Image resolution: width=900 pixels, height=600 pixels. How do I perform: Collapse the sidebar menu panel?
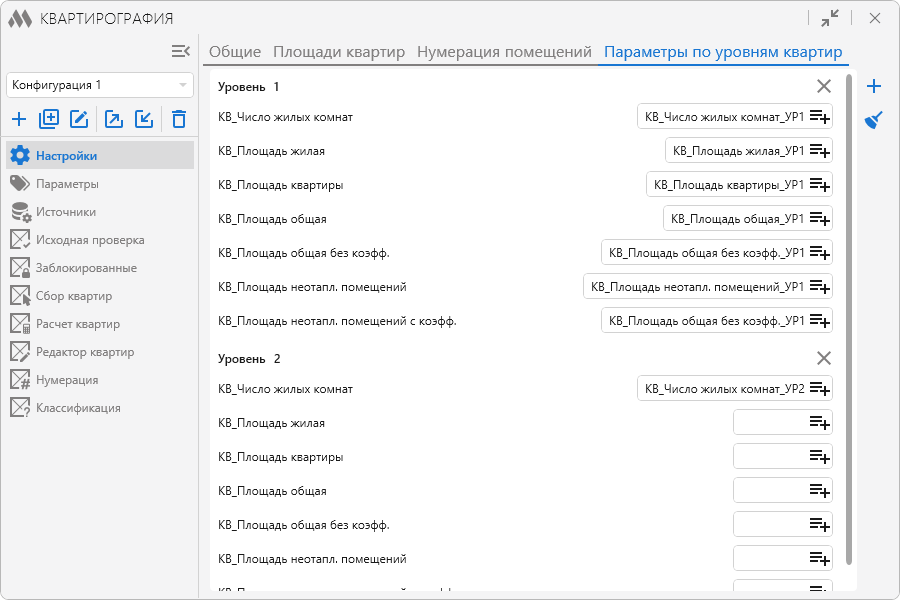tap(180, 51)
